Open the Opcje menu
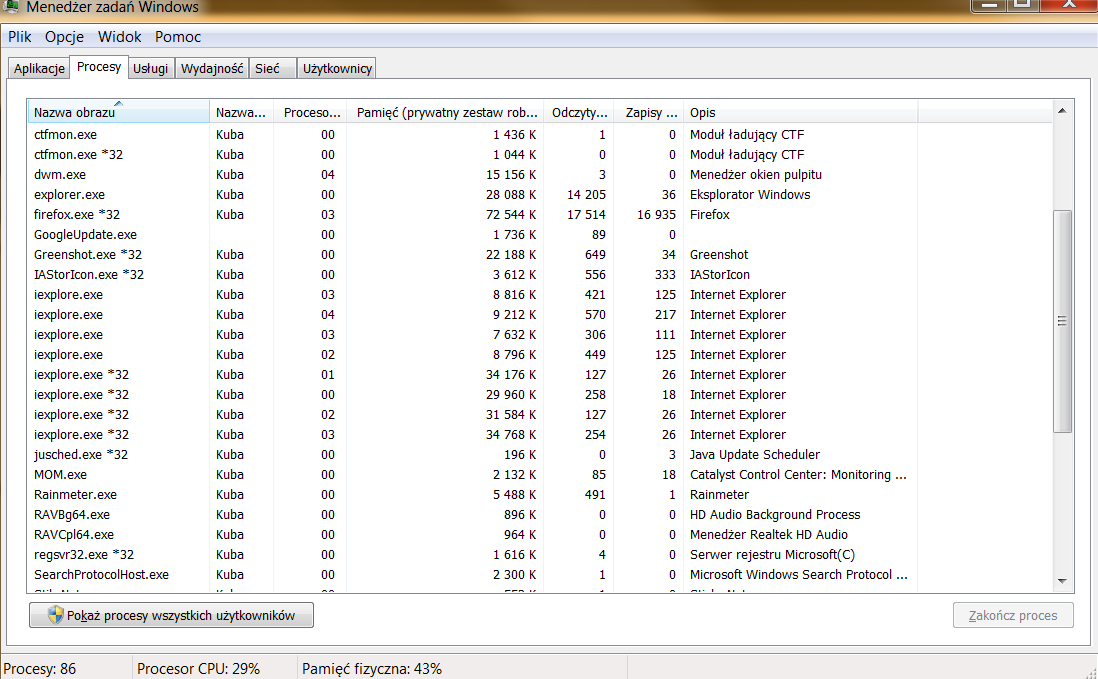This screenshot has height=679, width=1098. point(64,37)
